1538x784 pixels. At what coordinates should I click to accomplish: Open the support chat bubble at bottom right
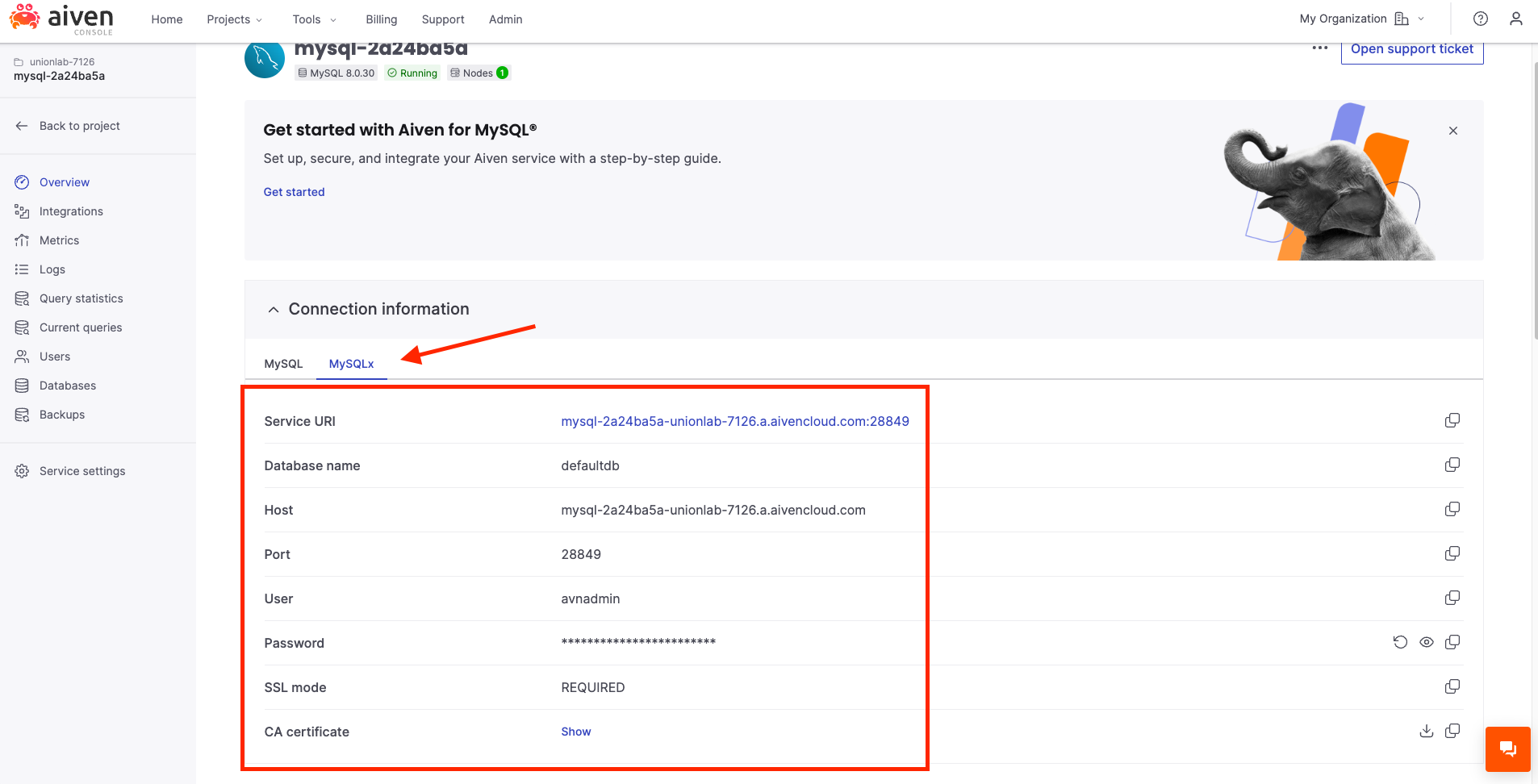[x=1507, y=749]
